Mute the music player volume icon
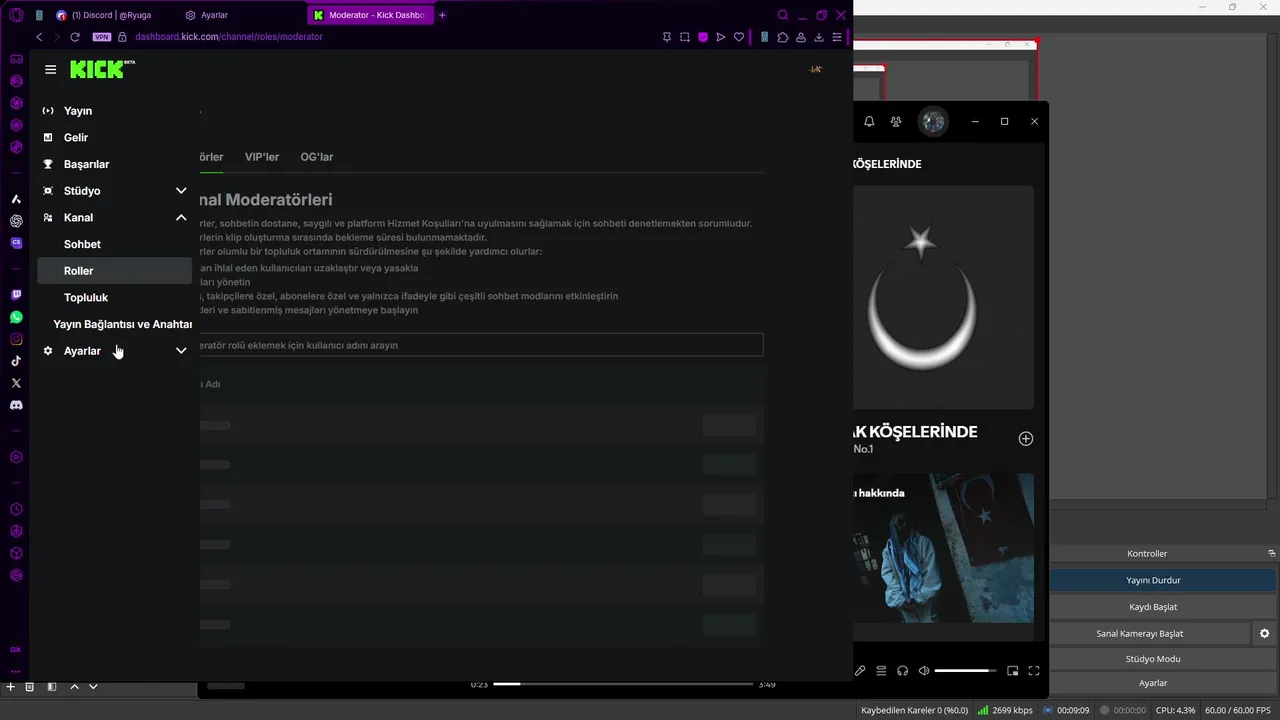Viewport: 1280px width, 720px height. pos(924,671)
